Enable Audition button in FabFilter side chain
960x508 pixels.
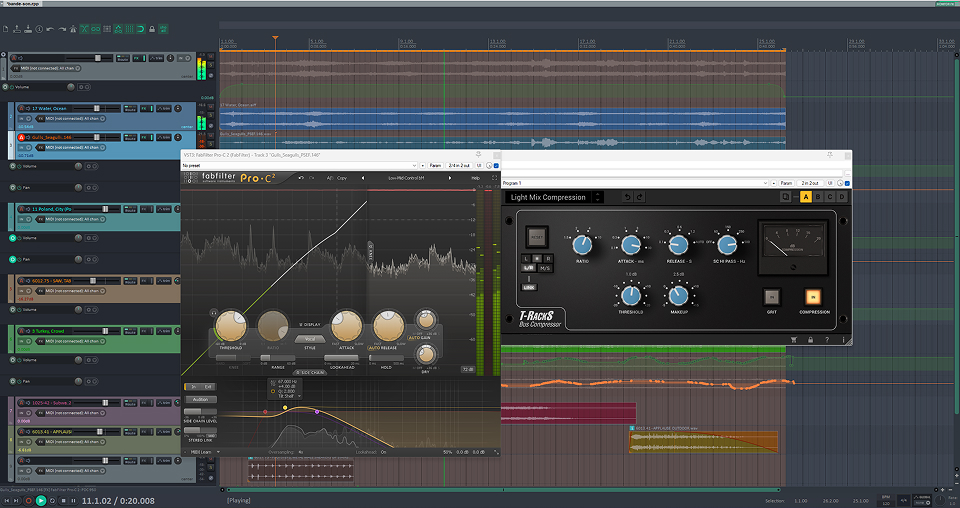pyautogui.click(x=200, y=400)
